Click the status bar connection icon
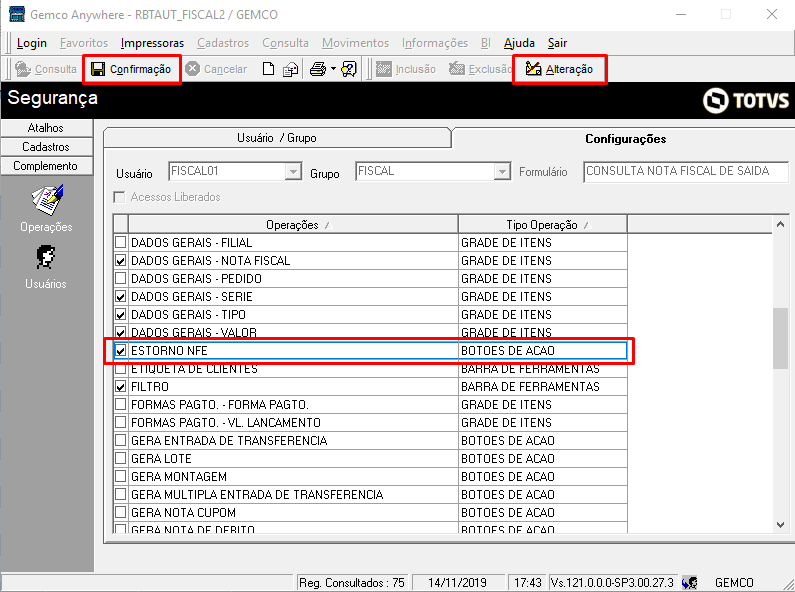Viewport: 795px width, 592px height. [690, 583]
